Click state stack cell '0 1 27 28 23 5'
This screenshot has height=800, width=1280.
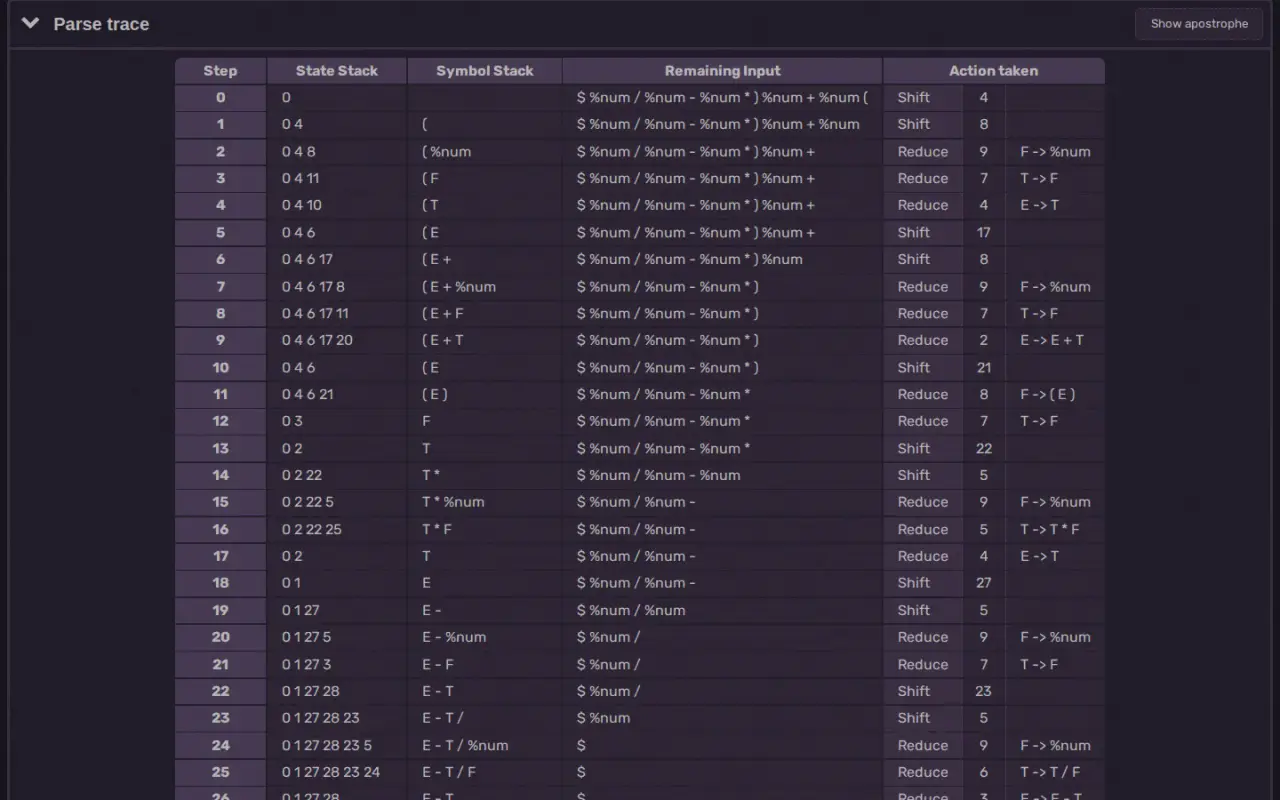pos(337,745)
